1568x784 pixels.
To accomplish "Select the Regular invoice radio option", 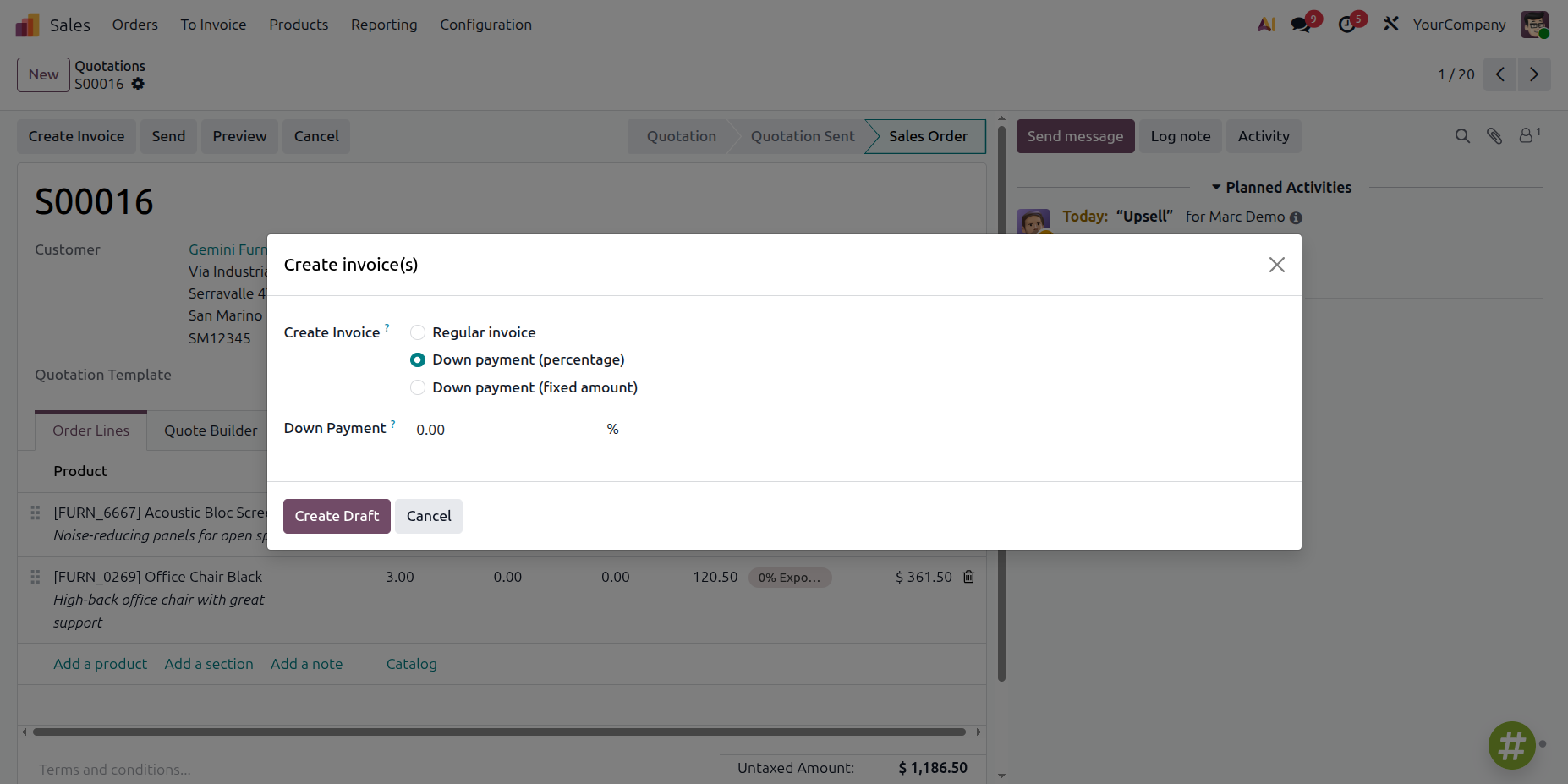I will click(x=418, y=332).
